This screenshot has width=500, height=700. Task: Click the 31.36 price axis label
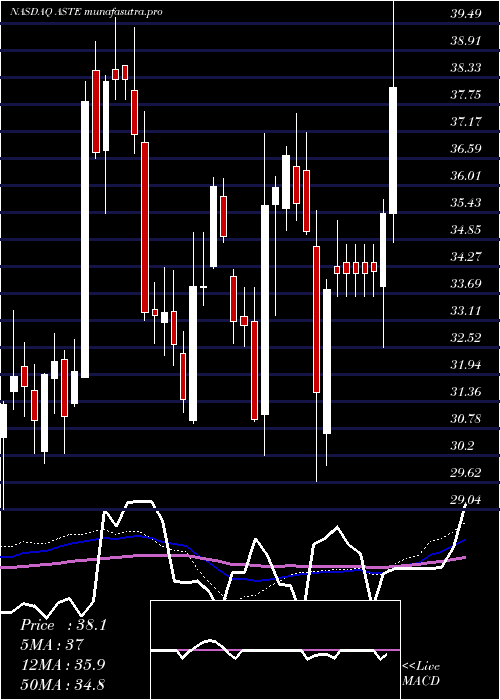click(466, 392)
